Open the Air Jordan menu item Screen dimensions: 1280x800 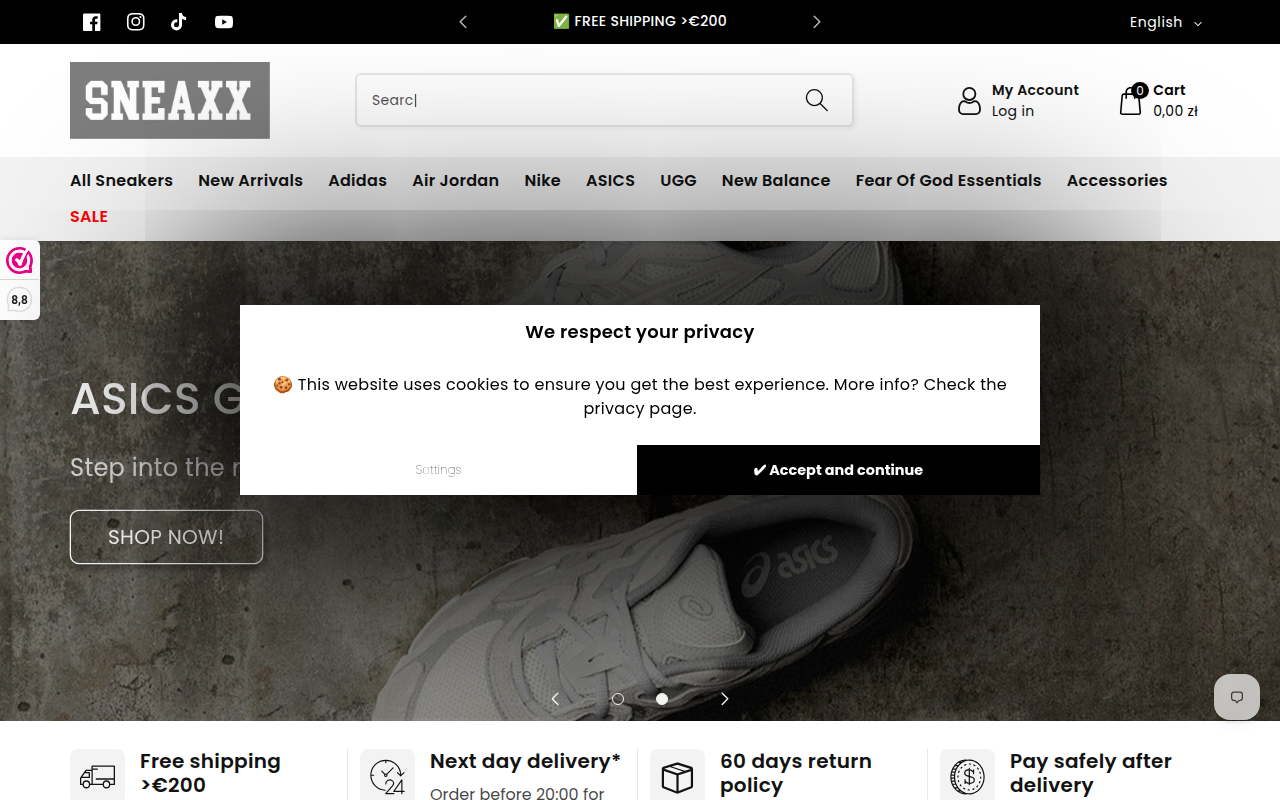pos(455,181)
